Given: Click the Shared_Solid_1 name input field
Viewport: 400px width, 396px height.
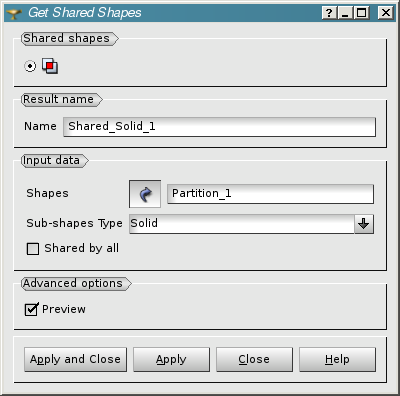Looking at the screenshot, I should pyautogui.click(x=219, y=127).
